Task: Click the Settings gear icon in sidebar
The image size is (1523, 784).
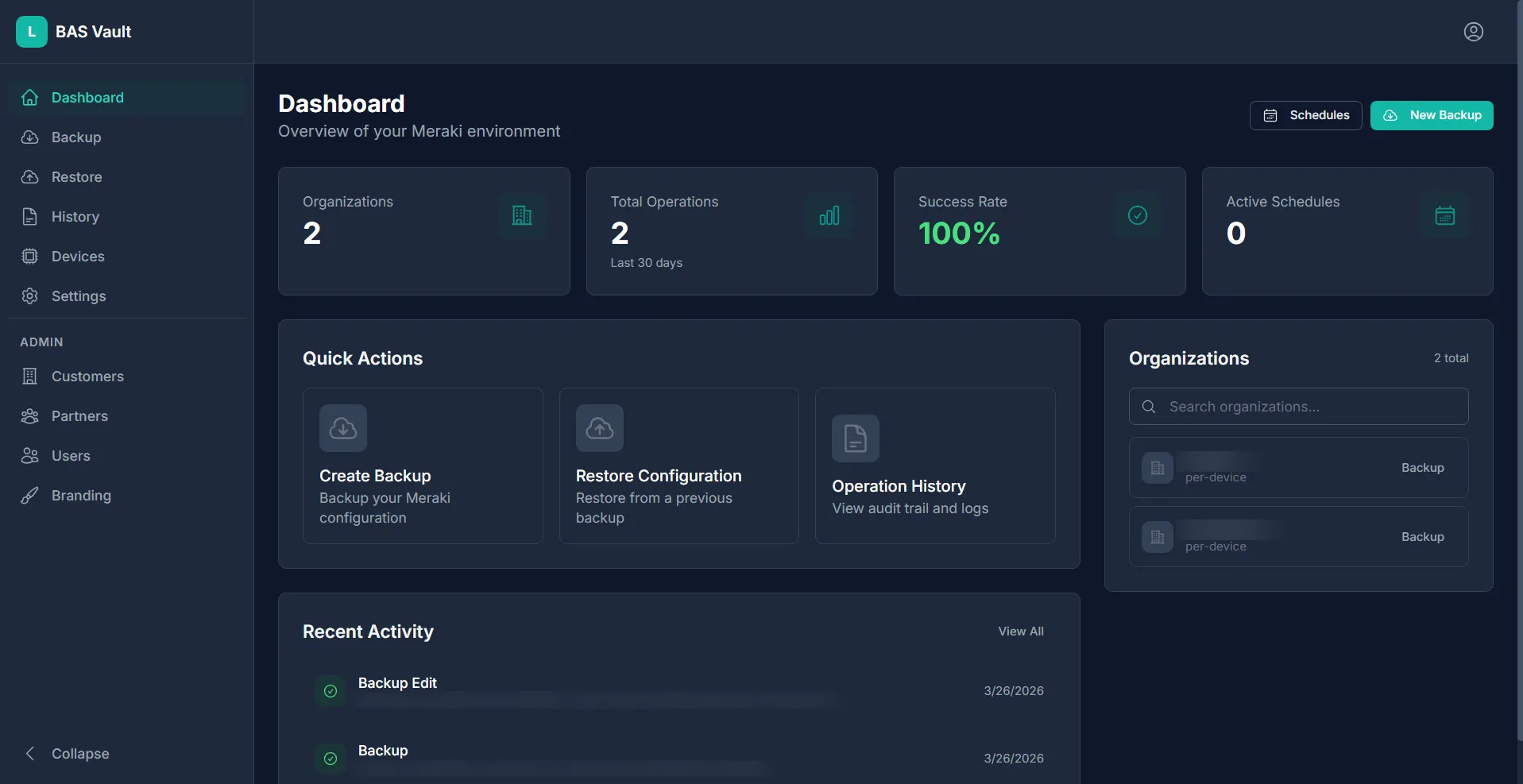Action: pos(30,296)
